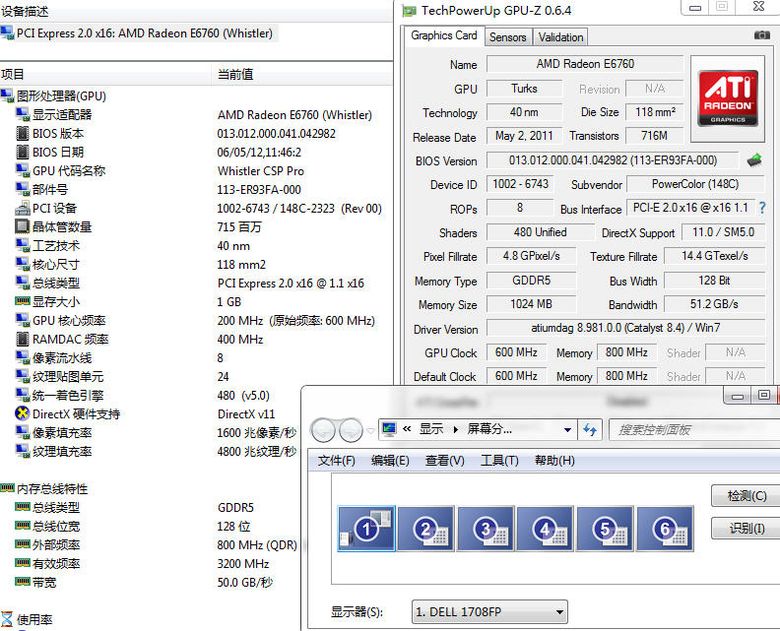Click the 使用率 hourglass icon

(x=6, y=619)
